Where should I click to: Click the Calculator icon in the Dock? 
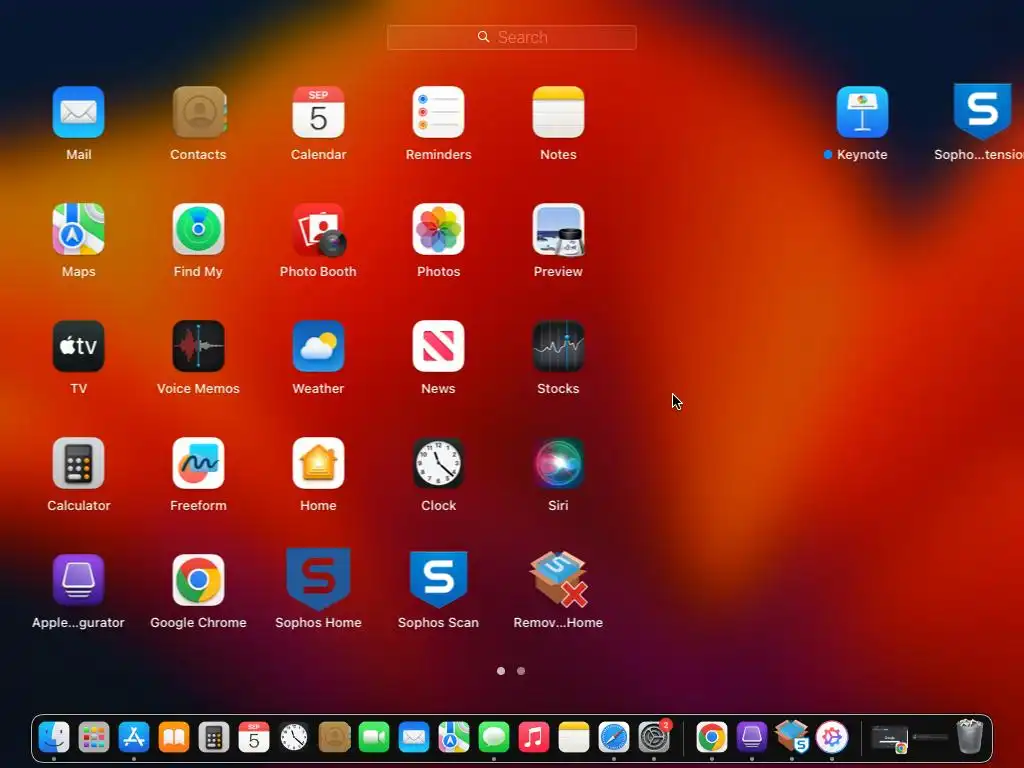pyautogui.click(x=214, y=738)
